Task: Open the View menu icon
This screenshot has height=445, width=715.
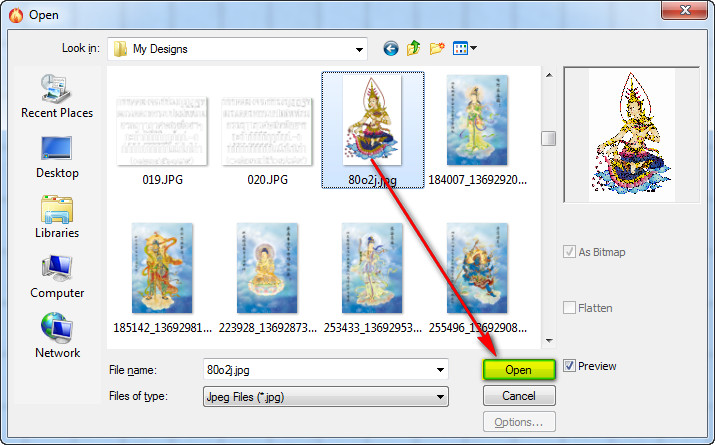Action: pyautogui.click(x=460, y=48)
